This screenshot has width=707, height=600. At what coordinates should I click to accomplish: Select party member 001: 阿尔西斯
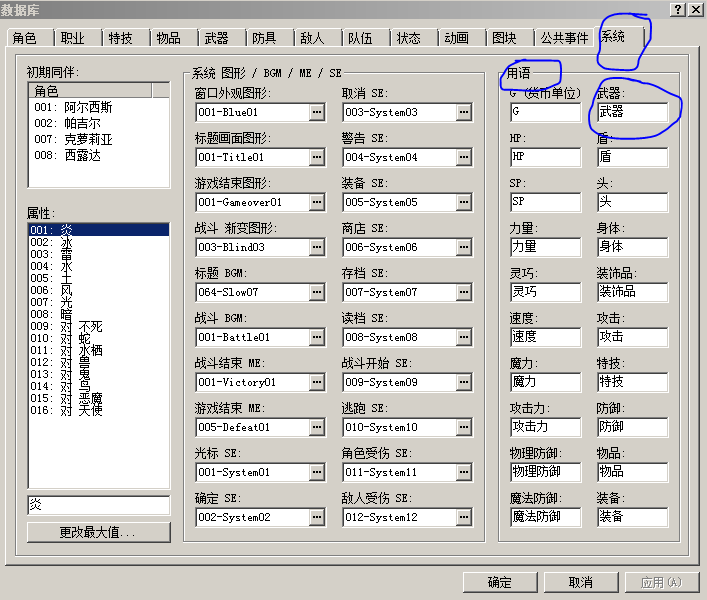[x=99, y=107]
